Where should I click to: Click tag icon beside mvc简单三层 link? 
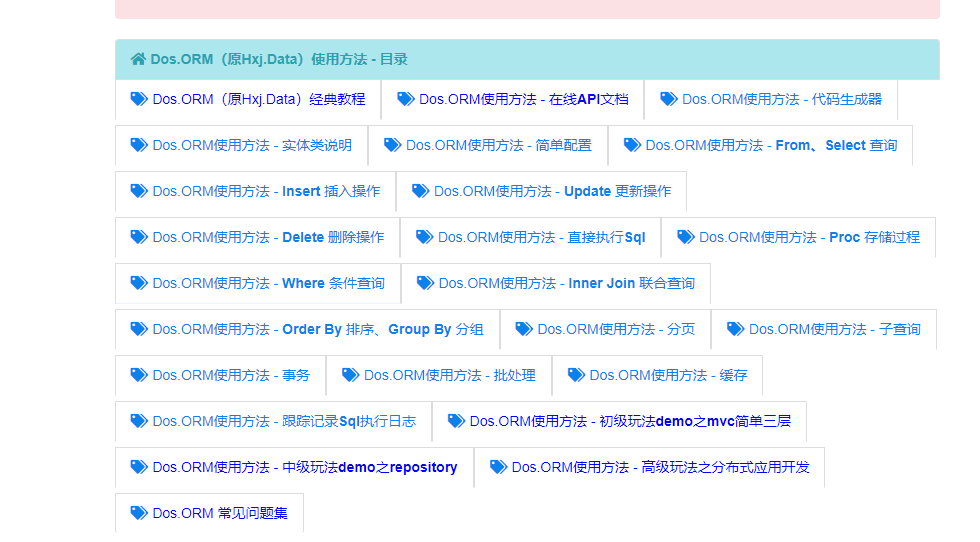[x=456, y=421]
